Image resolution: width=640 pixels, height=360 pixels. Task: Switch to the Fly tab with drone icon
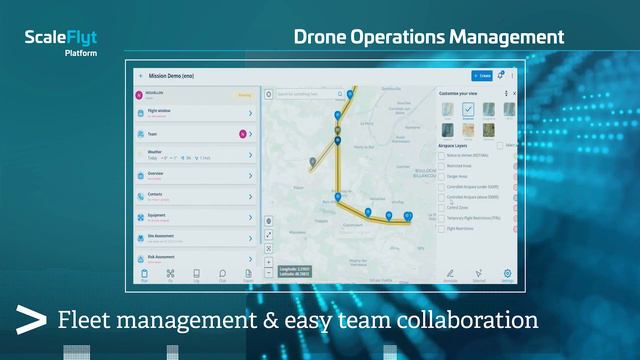171,276
